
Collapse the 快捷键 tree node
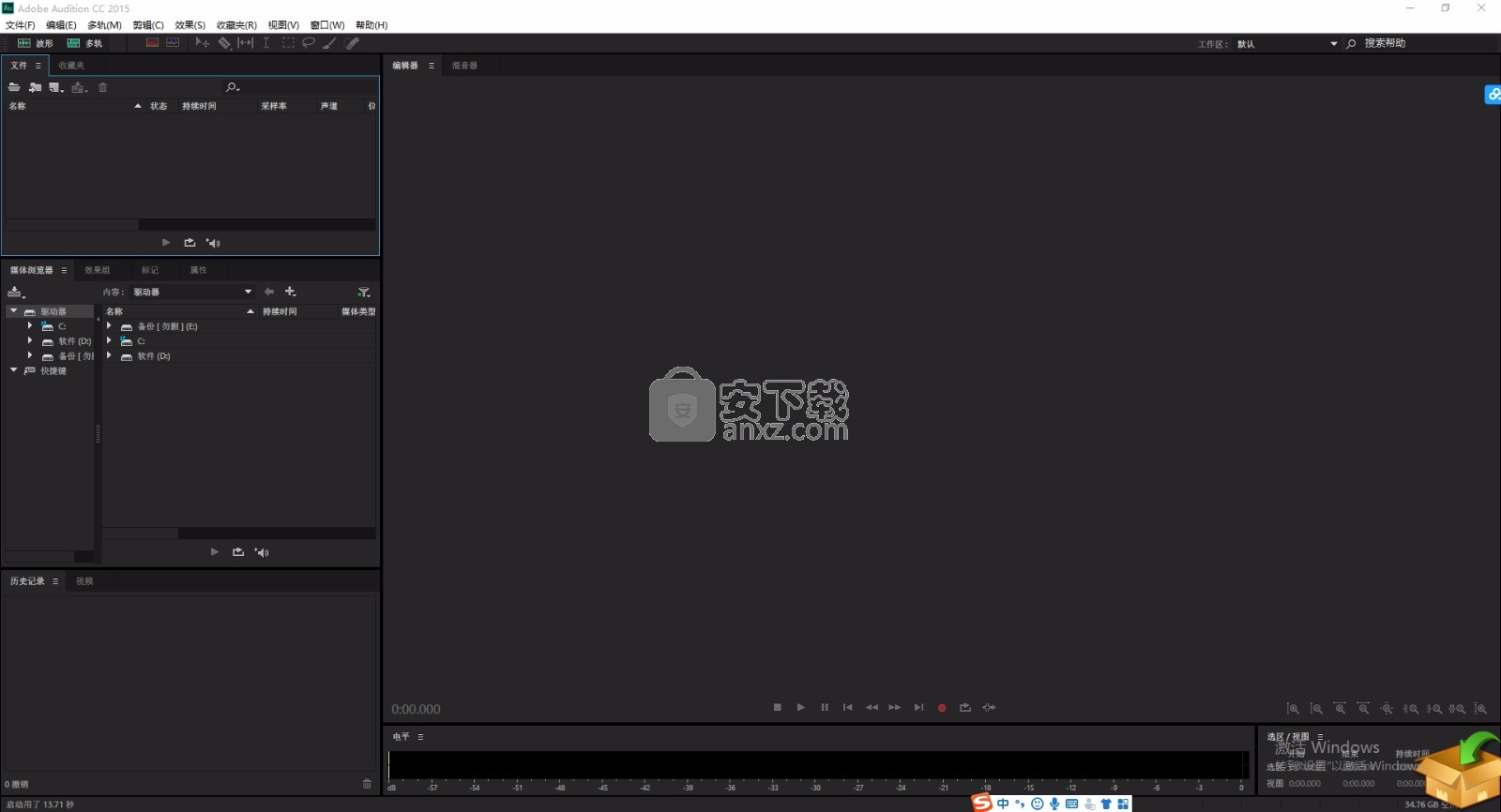[14, 370]
